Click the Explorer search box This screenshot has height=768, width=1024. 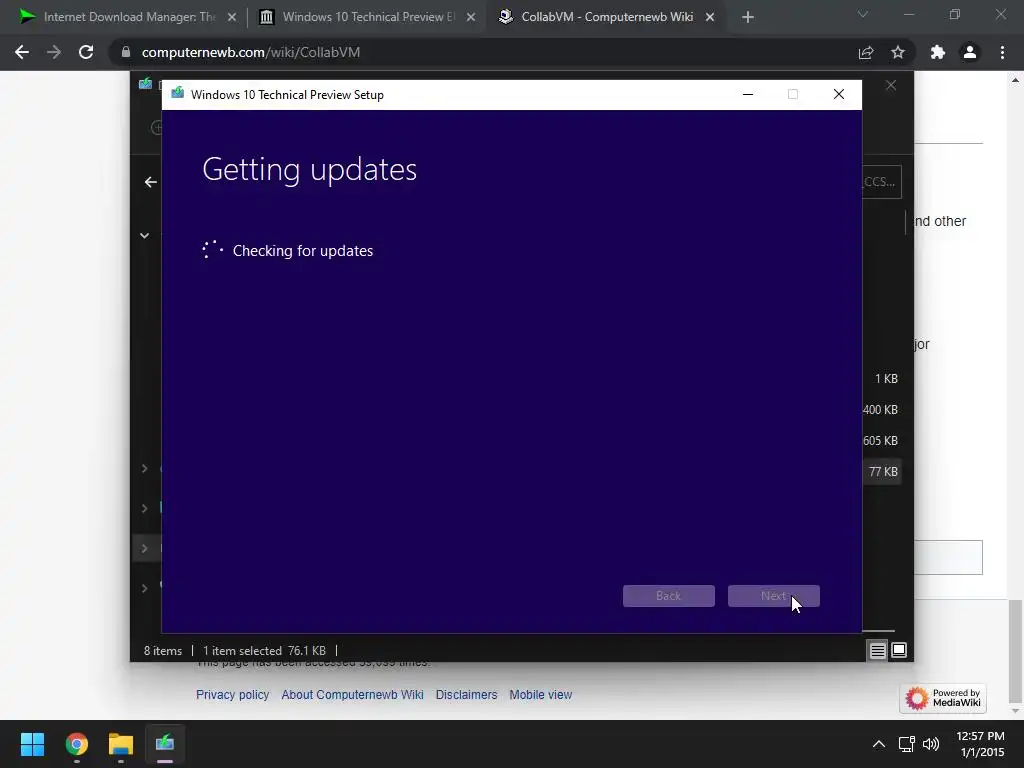coord(882,182)
